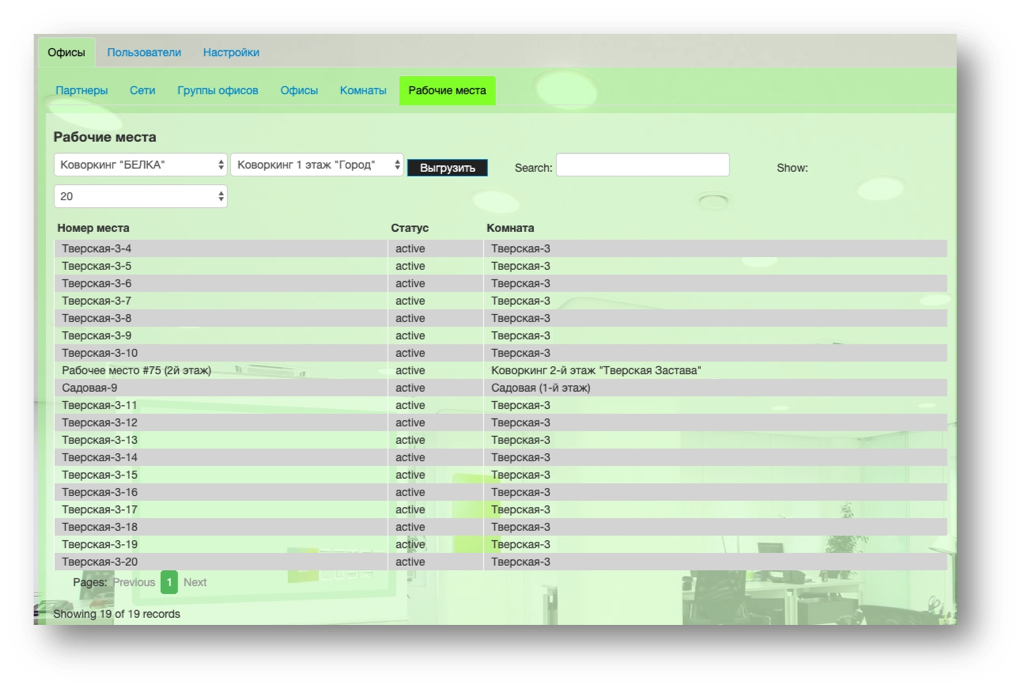Select the Группы офисов subtab
Image resolution: width=1020 pixels, height=689 pixels.
pos(218,90)
